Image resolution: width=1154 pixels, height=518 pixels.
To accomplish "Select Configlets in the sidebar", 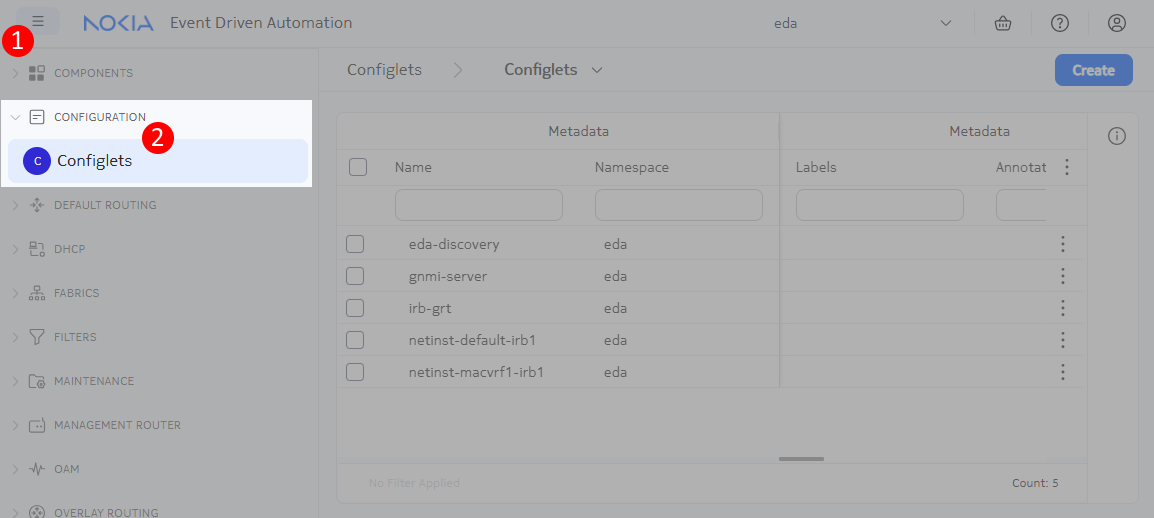I will click(x=94, y=160).
